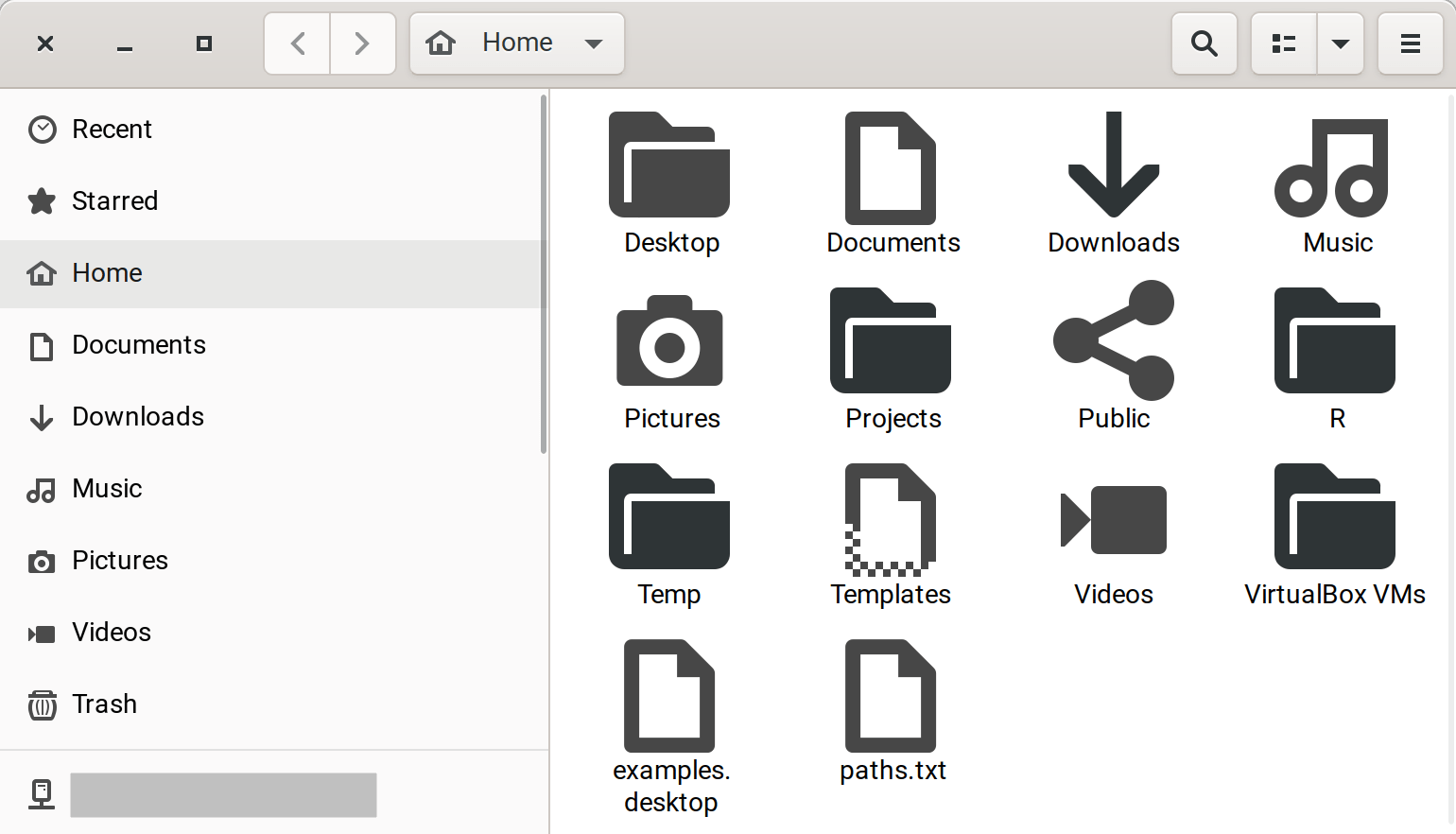Open the Downloads sidebar shortcut
Viewport: 1456px width, 834px height.
point(138,416)
